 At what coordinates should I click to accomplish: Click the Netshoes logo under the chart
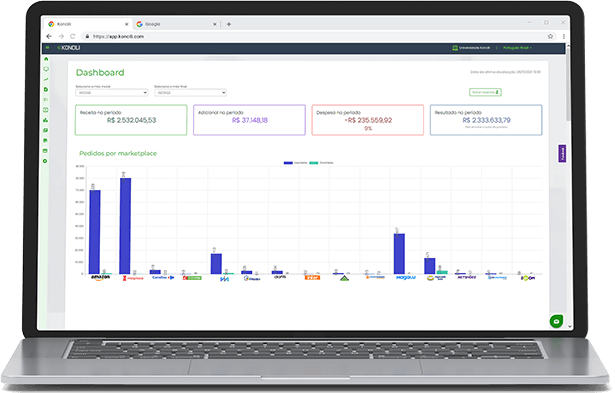(x=467, y=277)
